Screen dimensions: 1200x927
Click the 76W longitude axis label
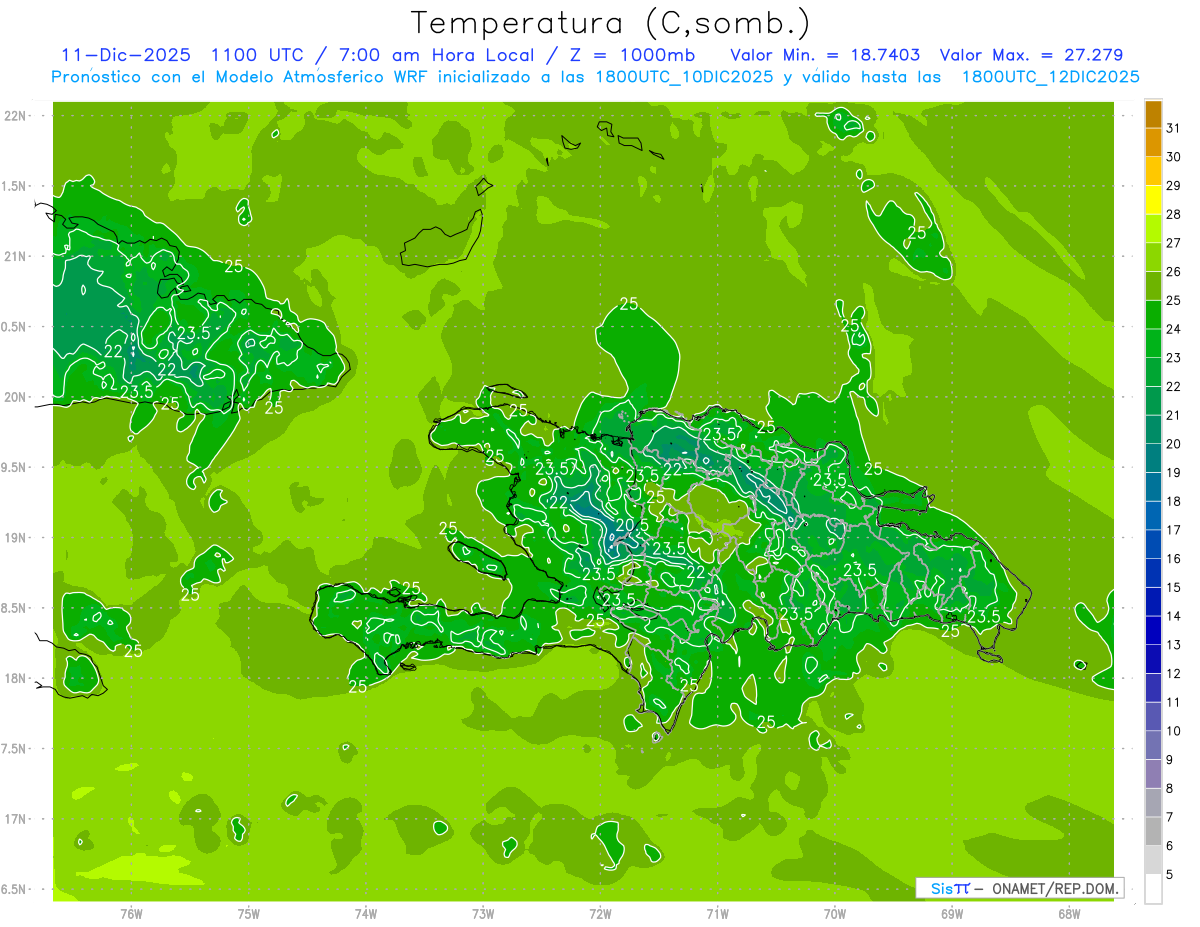click(x=131, y=913)
